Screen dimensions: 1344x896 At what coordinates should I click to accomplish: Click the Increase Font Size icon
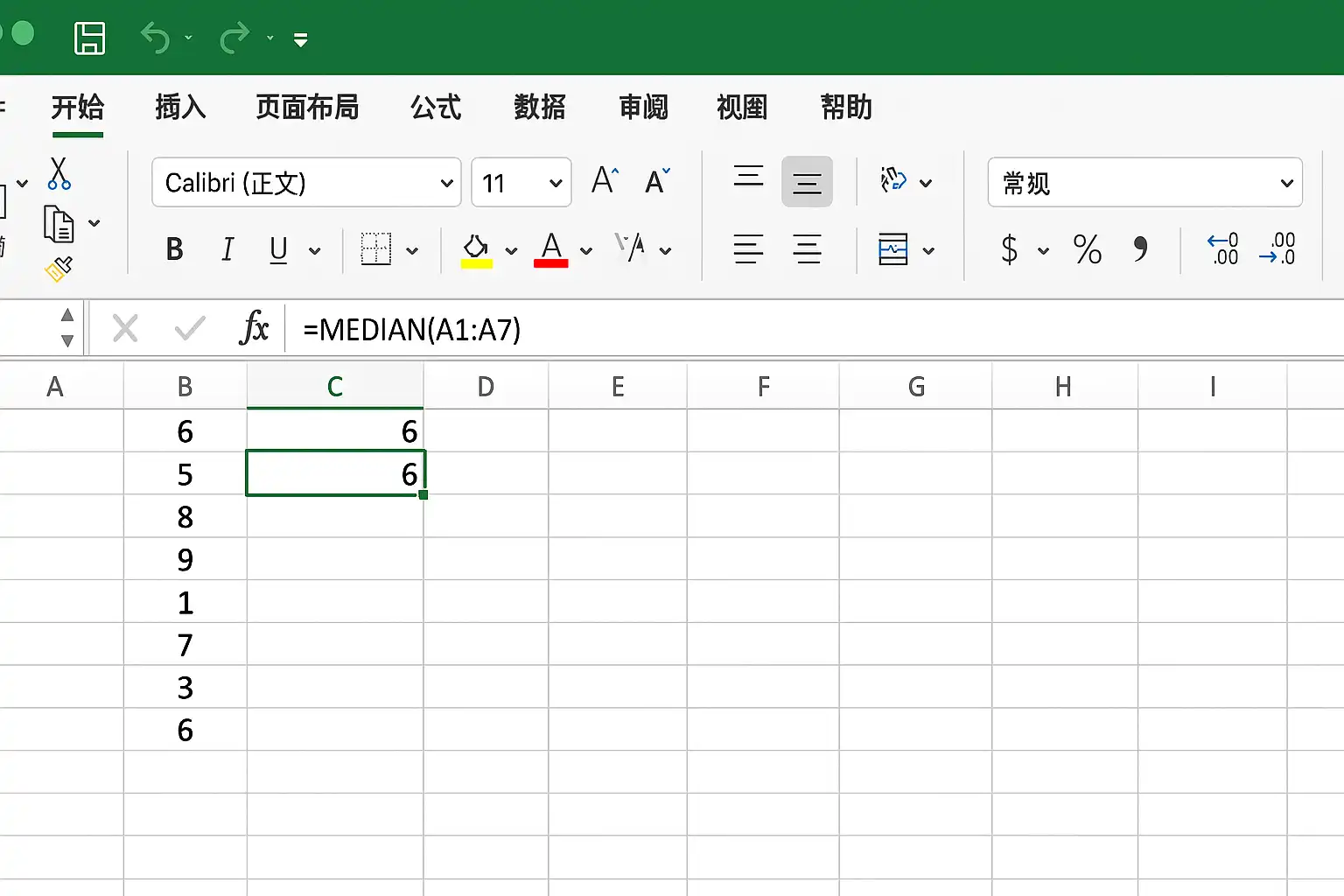(605, 180)
